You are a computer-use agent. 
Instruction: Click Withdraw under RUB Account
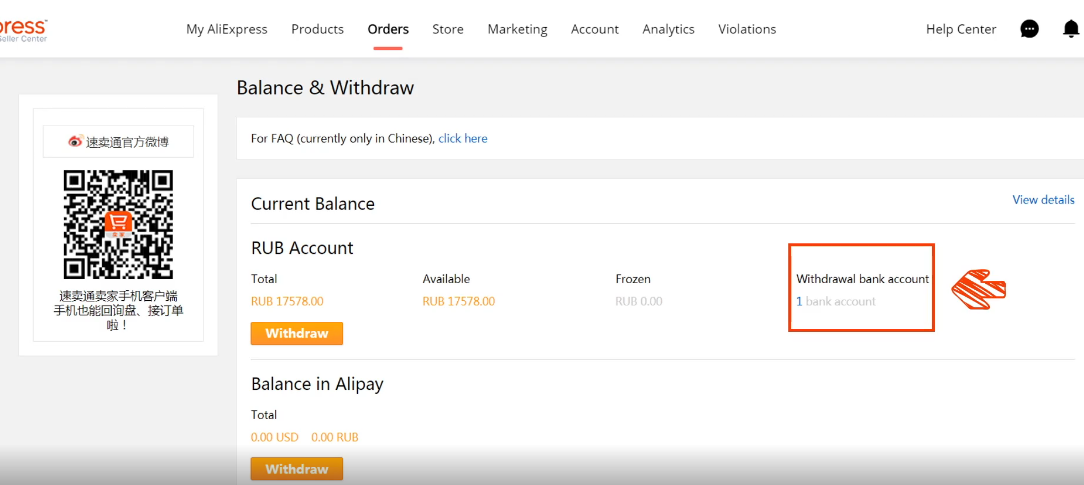297,333
